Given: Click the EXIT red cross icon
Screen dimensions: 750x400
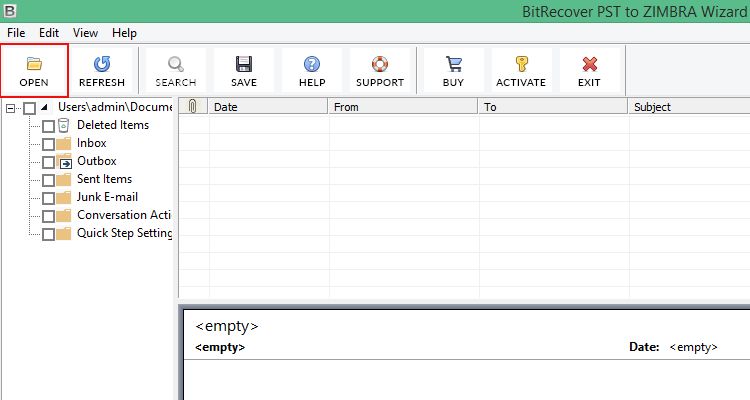Looking at the screenshot, I should pyautogui.click(x=589, y=64).
